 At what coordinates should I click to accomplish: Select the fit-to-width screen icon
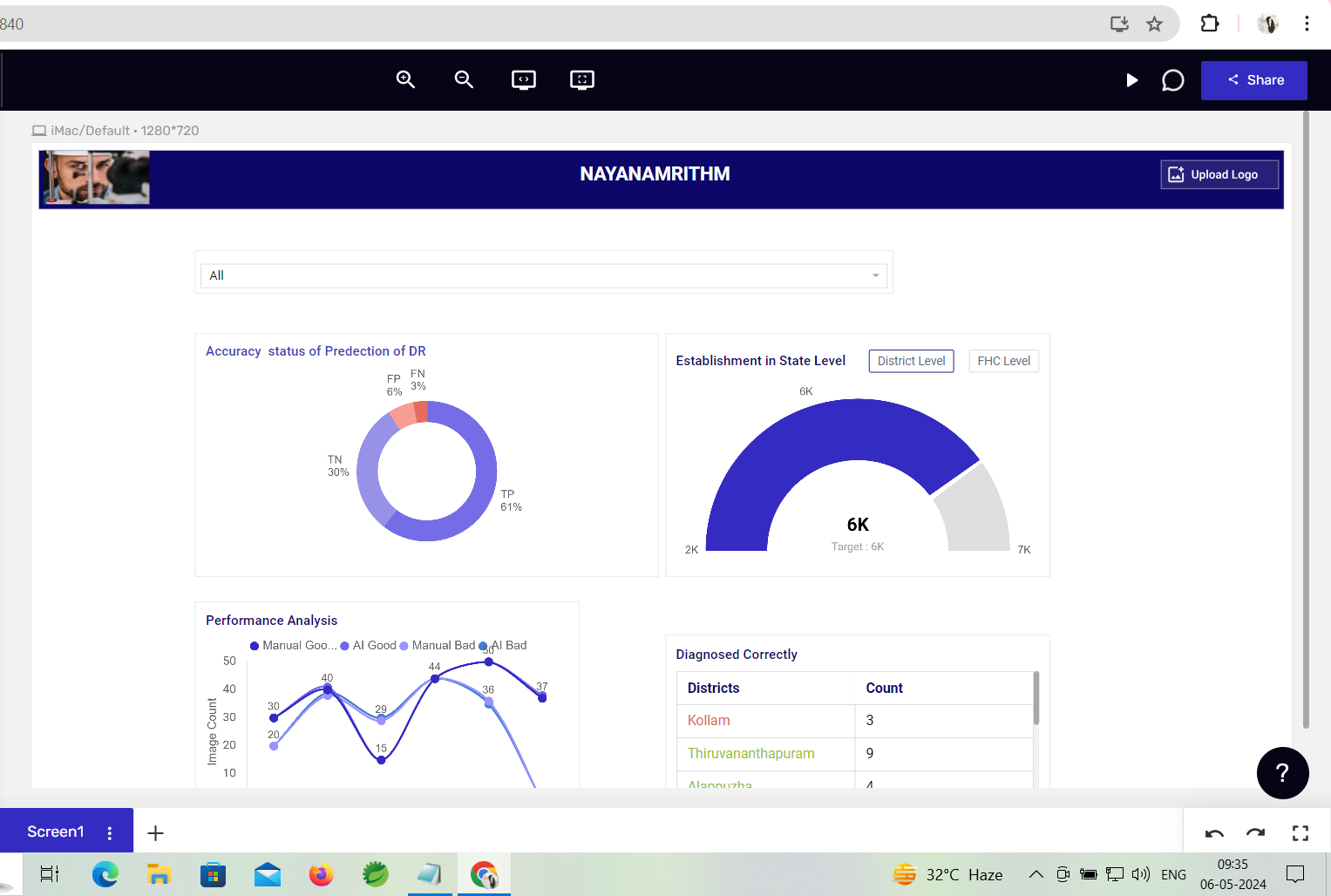point(523,80)
